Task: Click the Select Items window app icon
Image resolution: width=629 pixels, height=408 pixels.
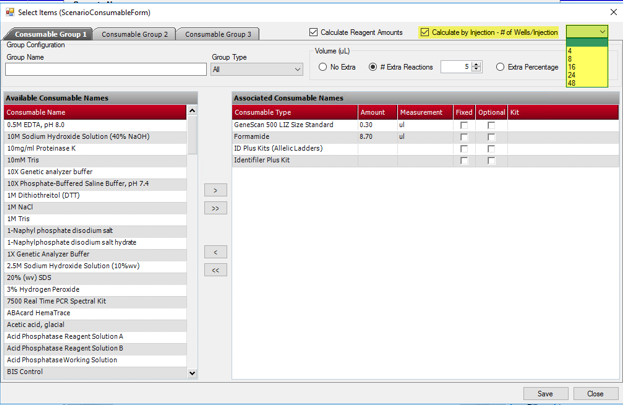Action: [9, 12]
